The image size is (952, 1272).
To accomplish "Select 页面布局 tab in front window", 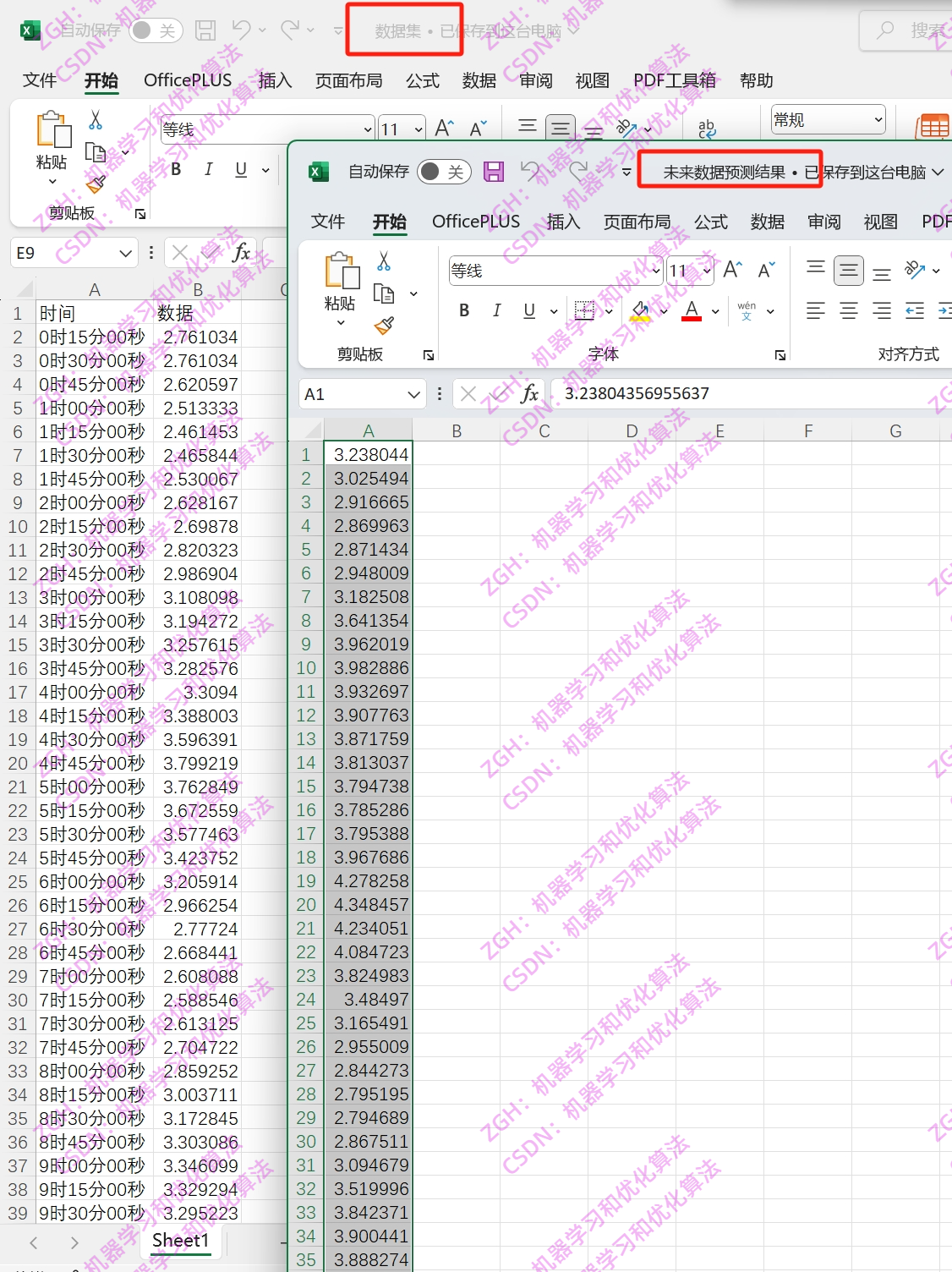I will coord(637,222).
